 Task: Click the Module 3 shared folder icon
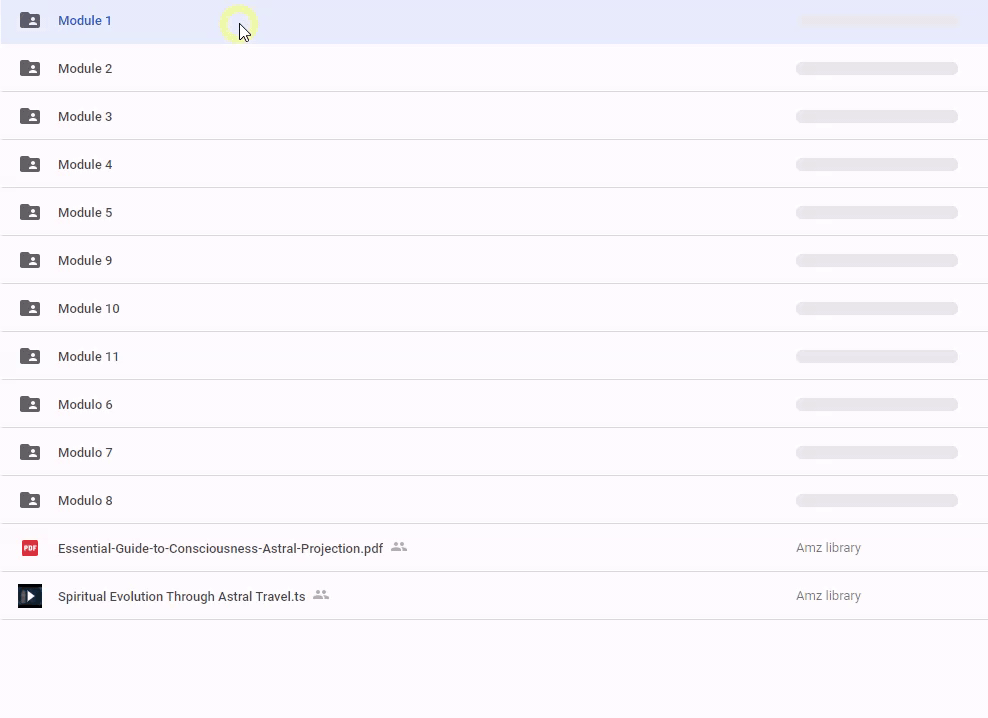[x=30, y=117]
